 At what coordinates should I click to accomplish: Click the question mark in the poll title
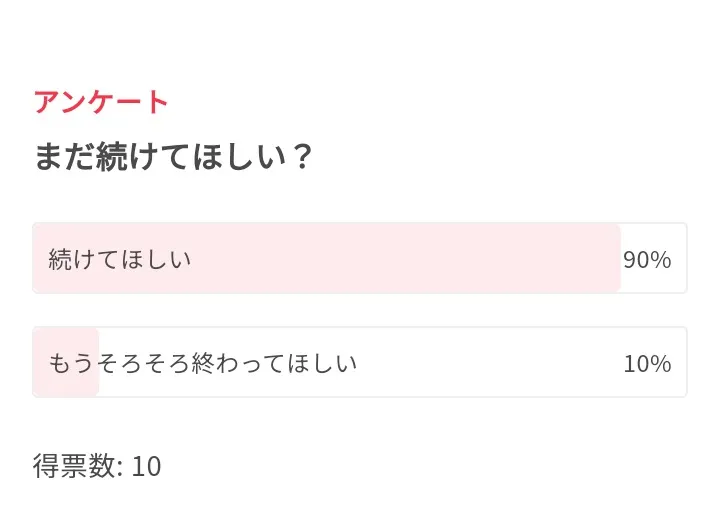(x=301, y=157)
